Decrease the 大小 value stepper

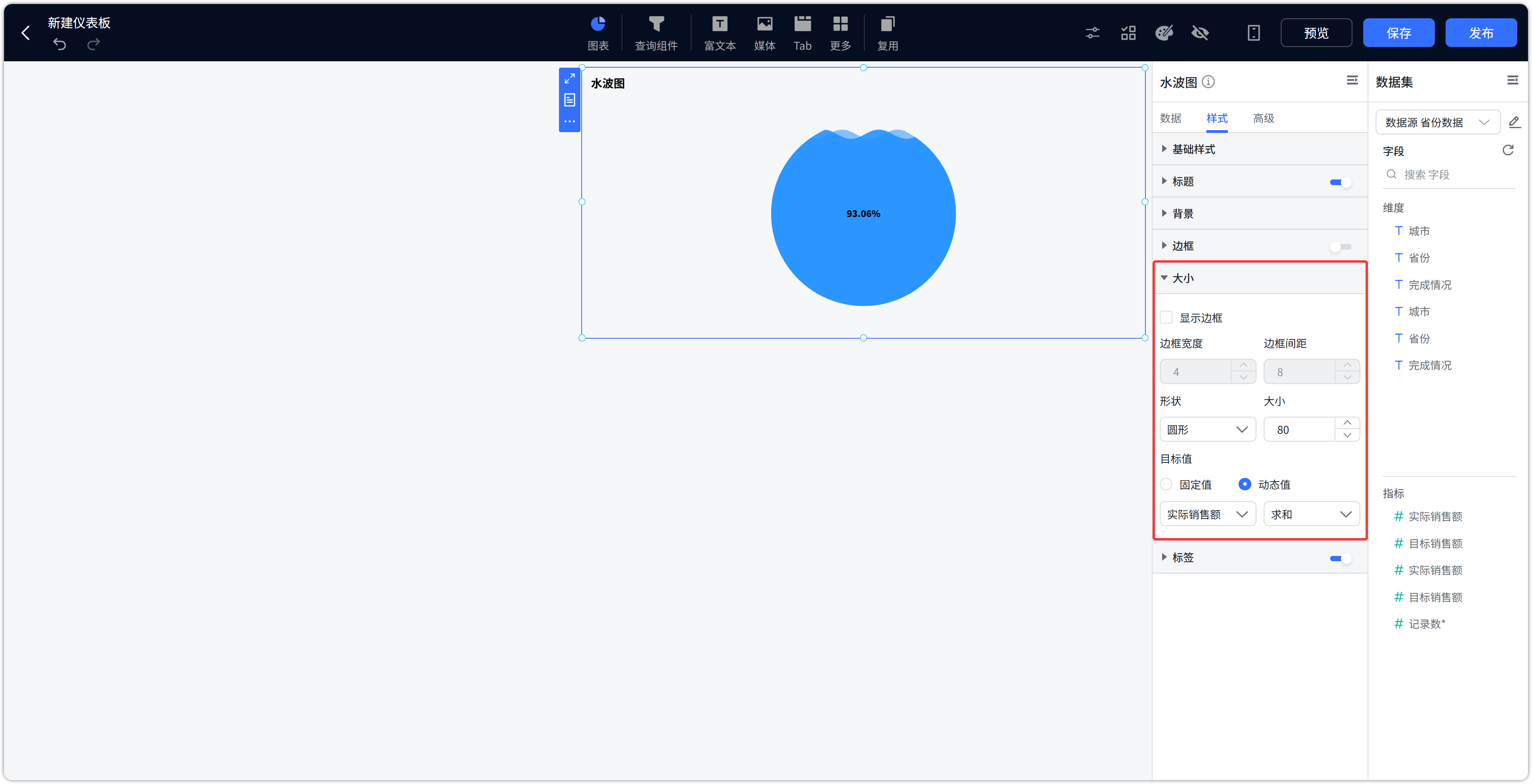(1347, 436)
